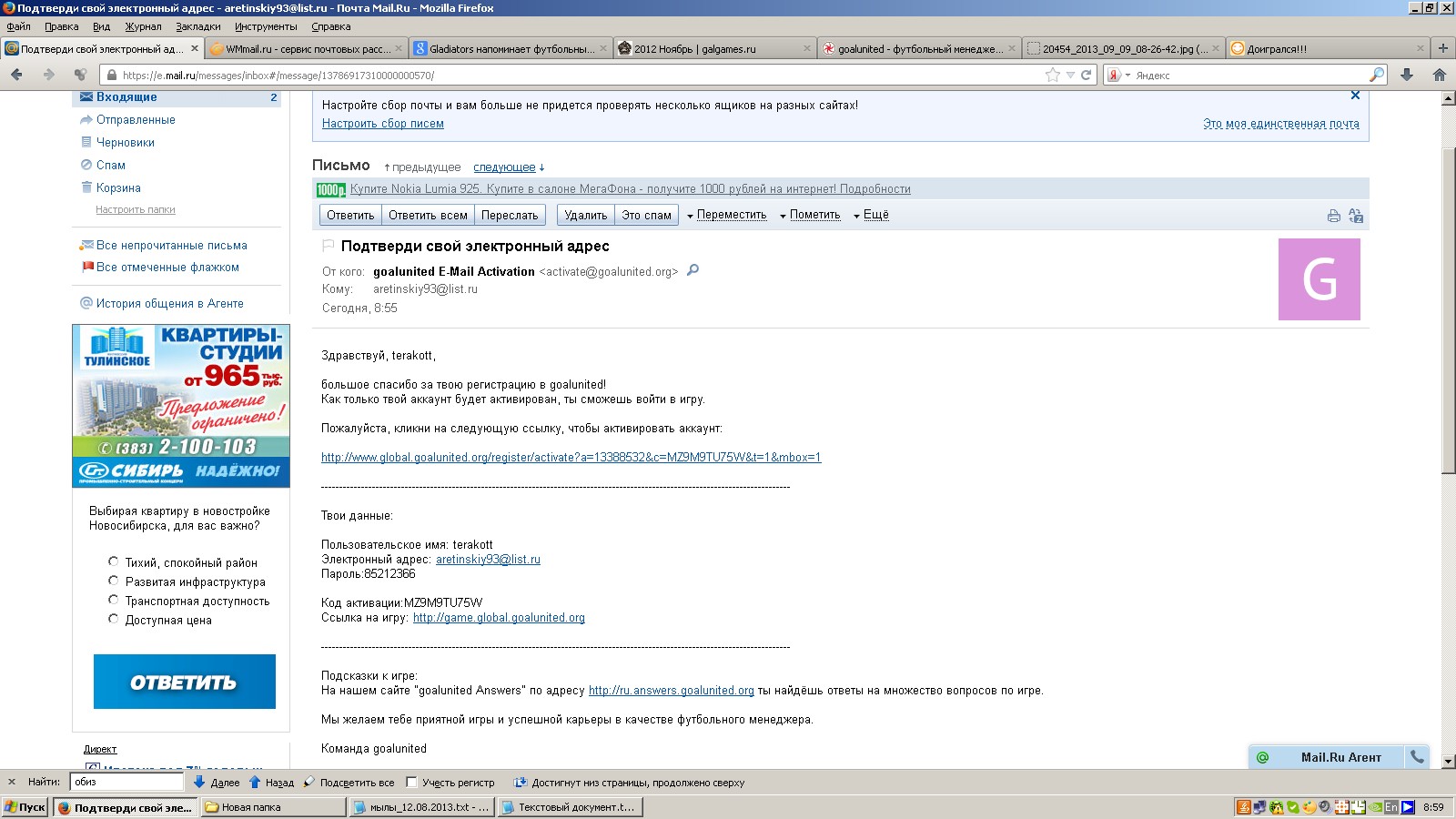
Task: Select radio Транспортная доступность
Action: (114, 600)
